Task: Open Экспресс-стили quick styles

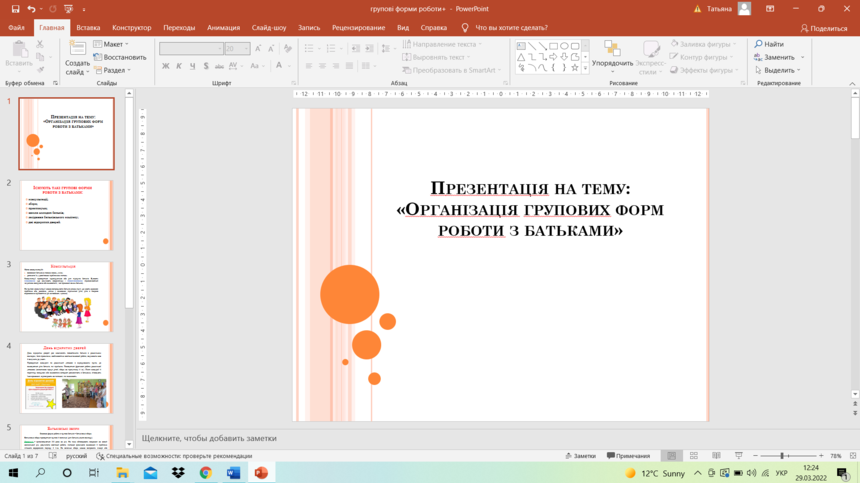Action: [650, 58]
